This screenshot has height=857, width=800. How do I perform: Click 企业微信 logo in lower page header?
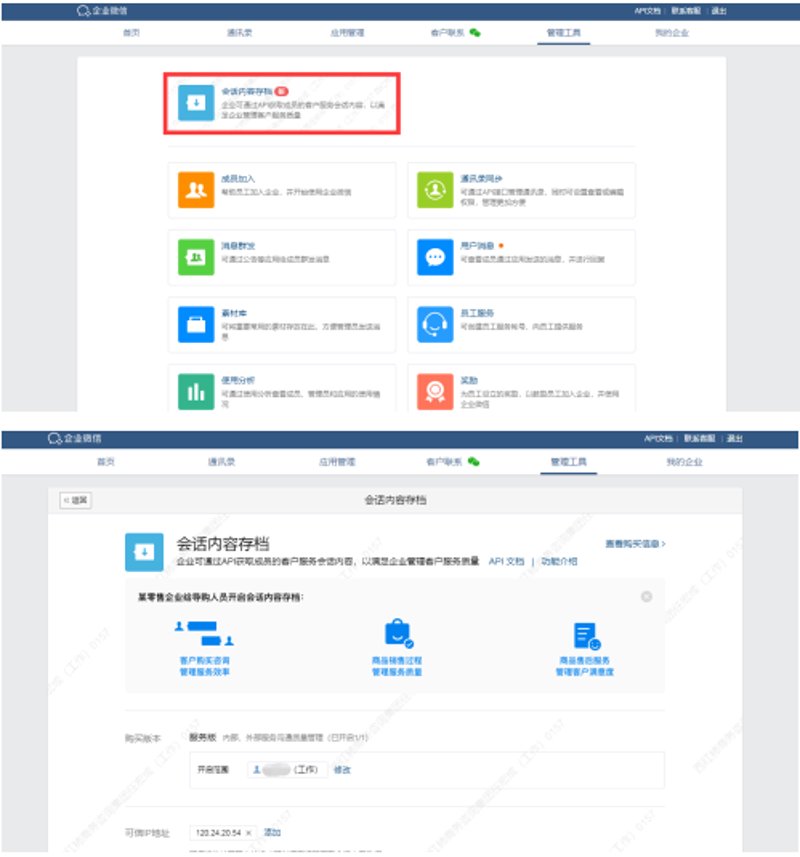coord(74,438)
